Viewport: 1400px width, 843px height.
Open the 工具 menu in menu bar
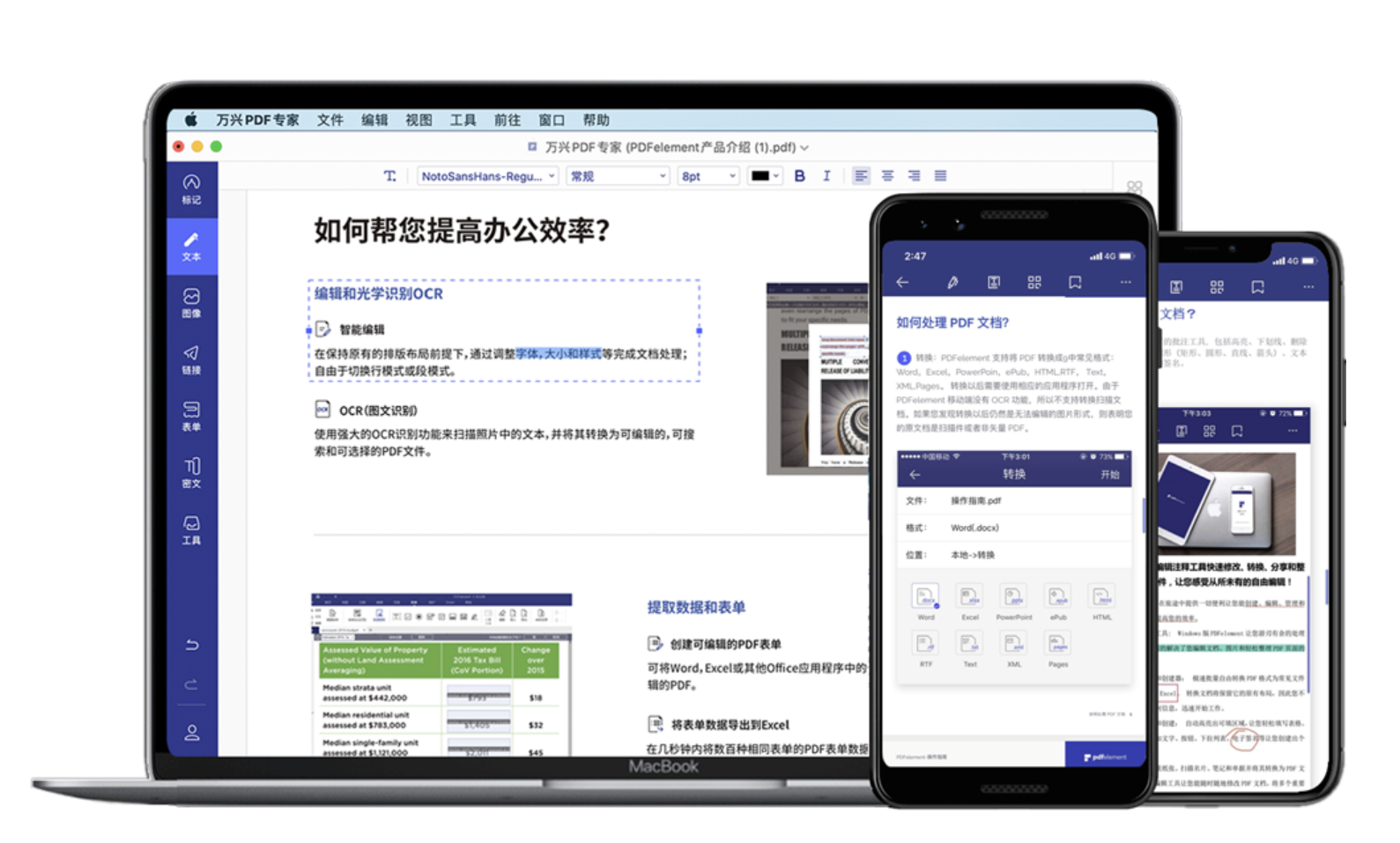pyautogui.click(x=463, y=120)
